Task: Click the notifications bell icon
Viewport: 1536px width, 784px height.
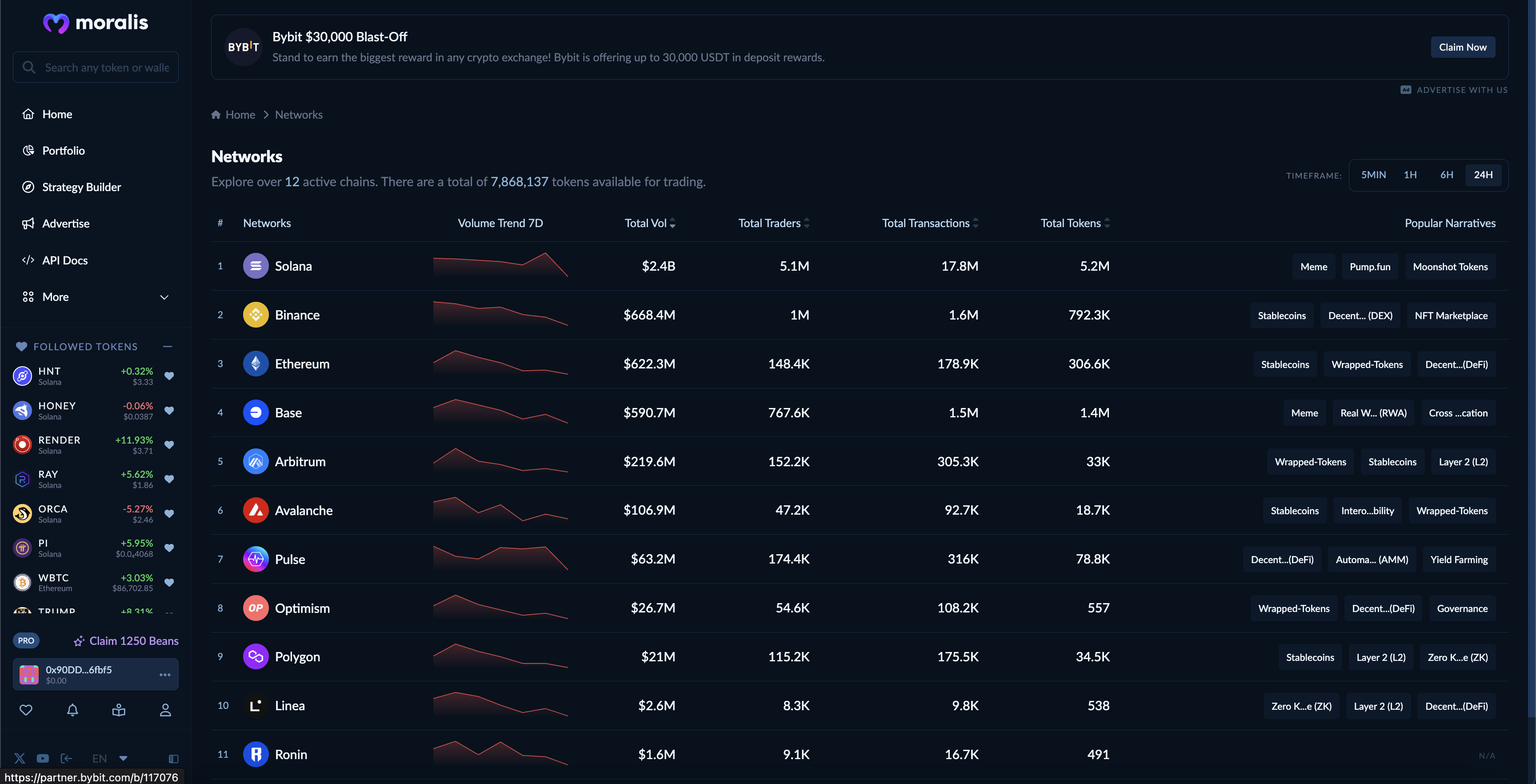Action: [72, 710]
